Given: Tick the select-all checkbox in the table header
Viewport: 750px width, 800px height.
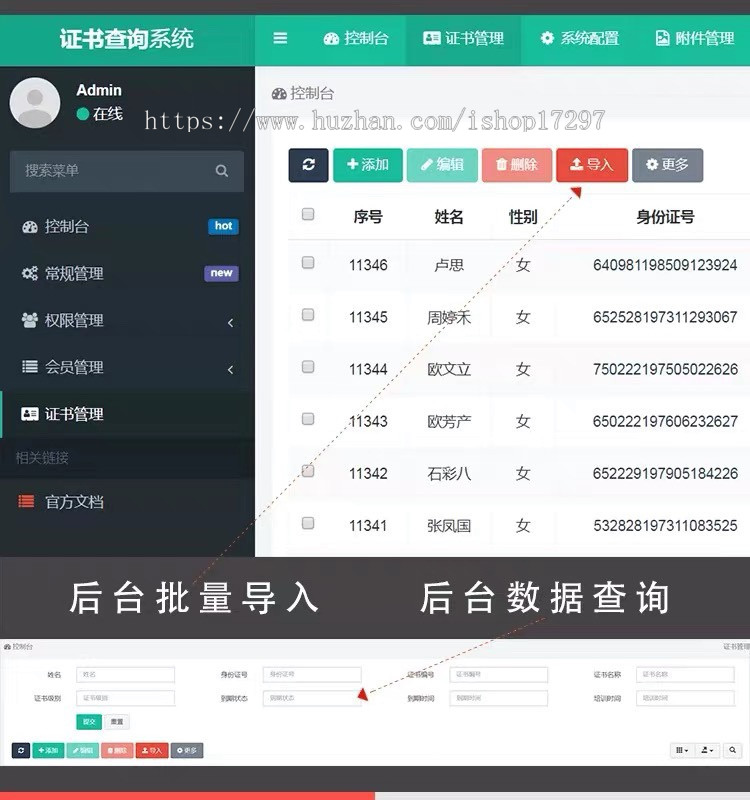Looking at the screenshot, I should click(x=308, y=214).
